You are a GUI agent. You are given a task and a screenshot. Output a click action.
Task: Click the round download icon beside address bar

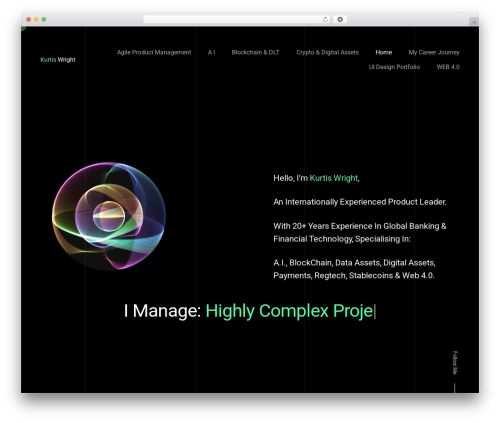click(x=340, y=19)
